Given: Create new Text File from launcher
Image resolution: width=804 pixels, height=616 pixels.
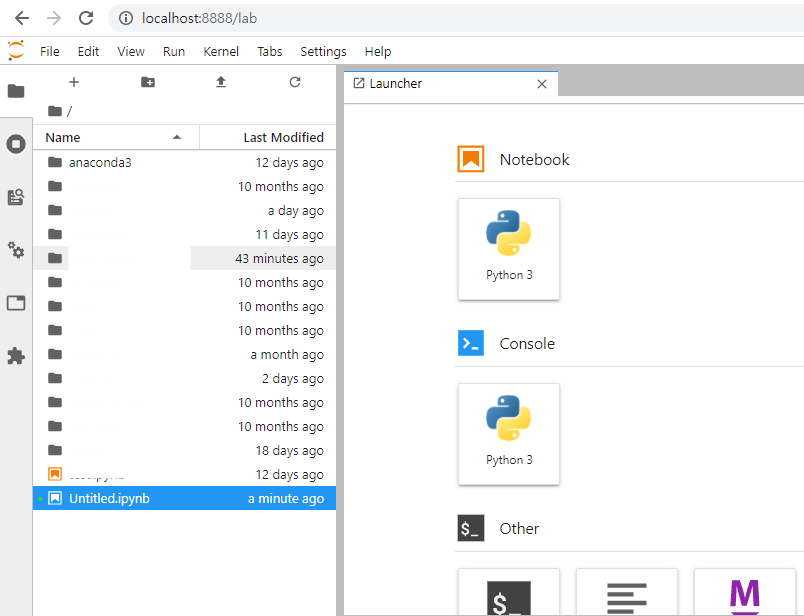Looking at the screenshot, I should pos(627,592).
